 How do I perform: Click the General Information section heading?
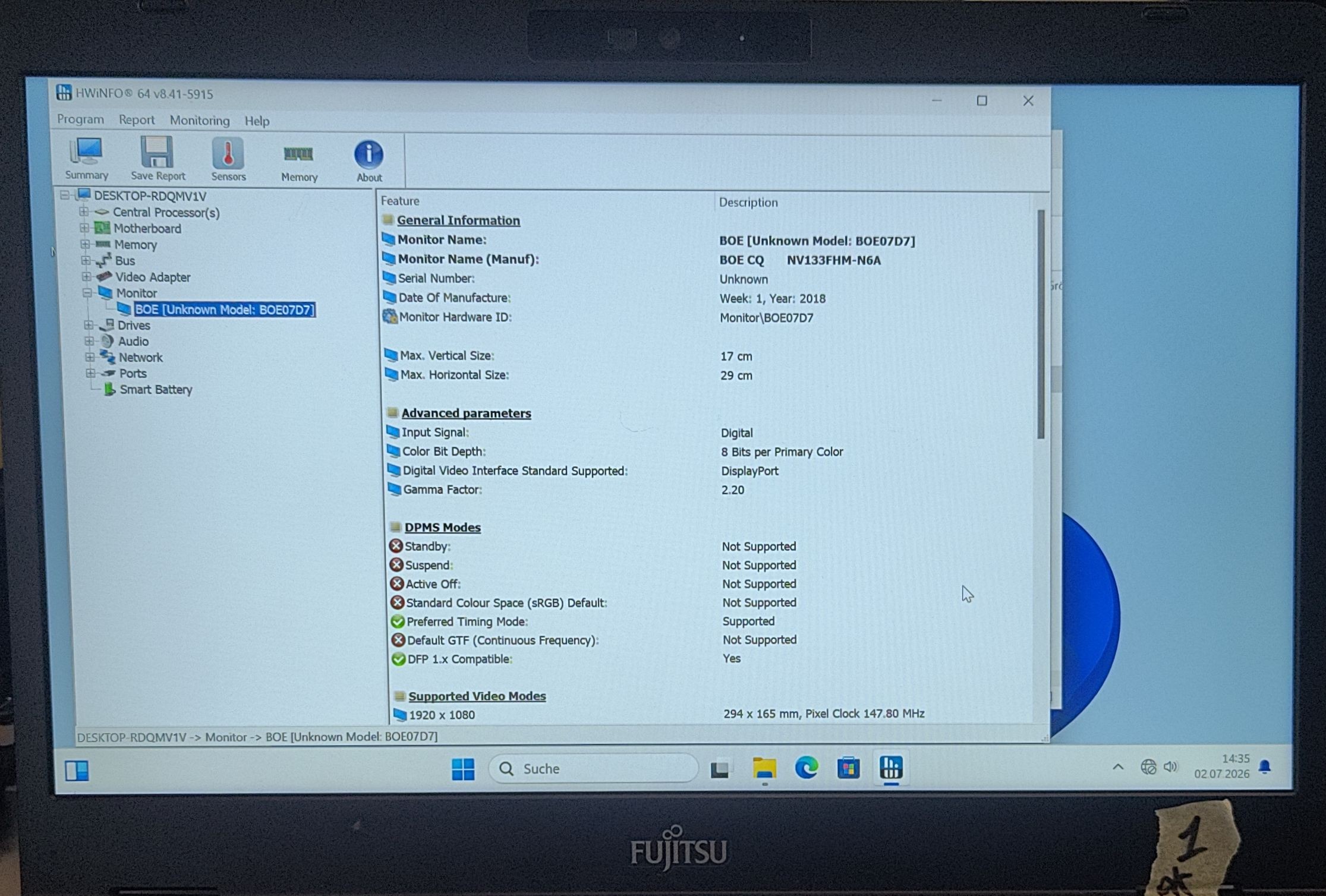pos(458,220)
